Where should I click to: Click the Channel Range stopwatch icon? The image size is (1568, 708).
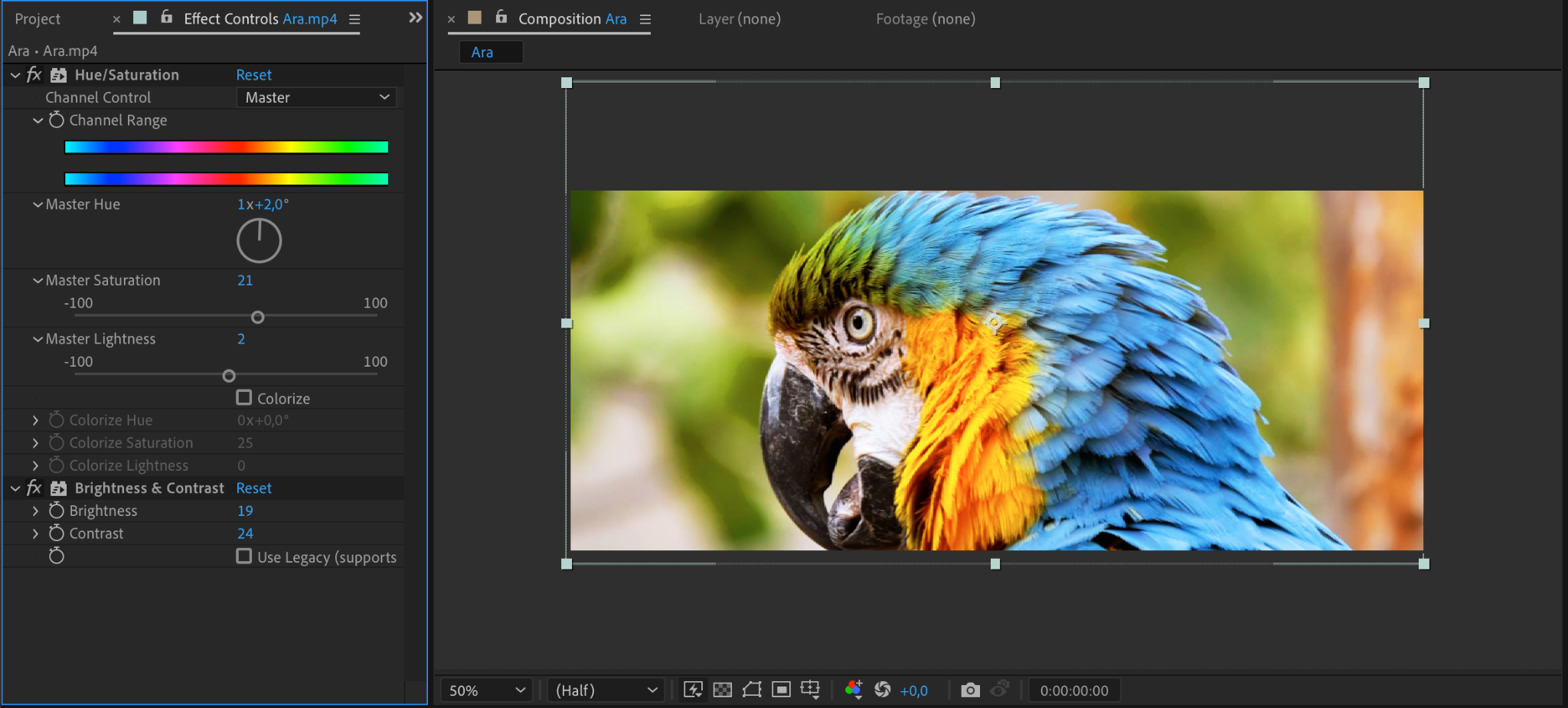coord(57,120)
